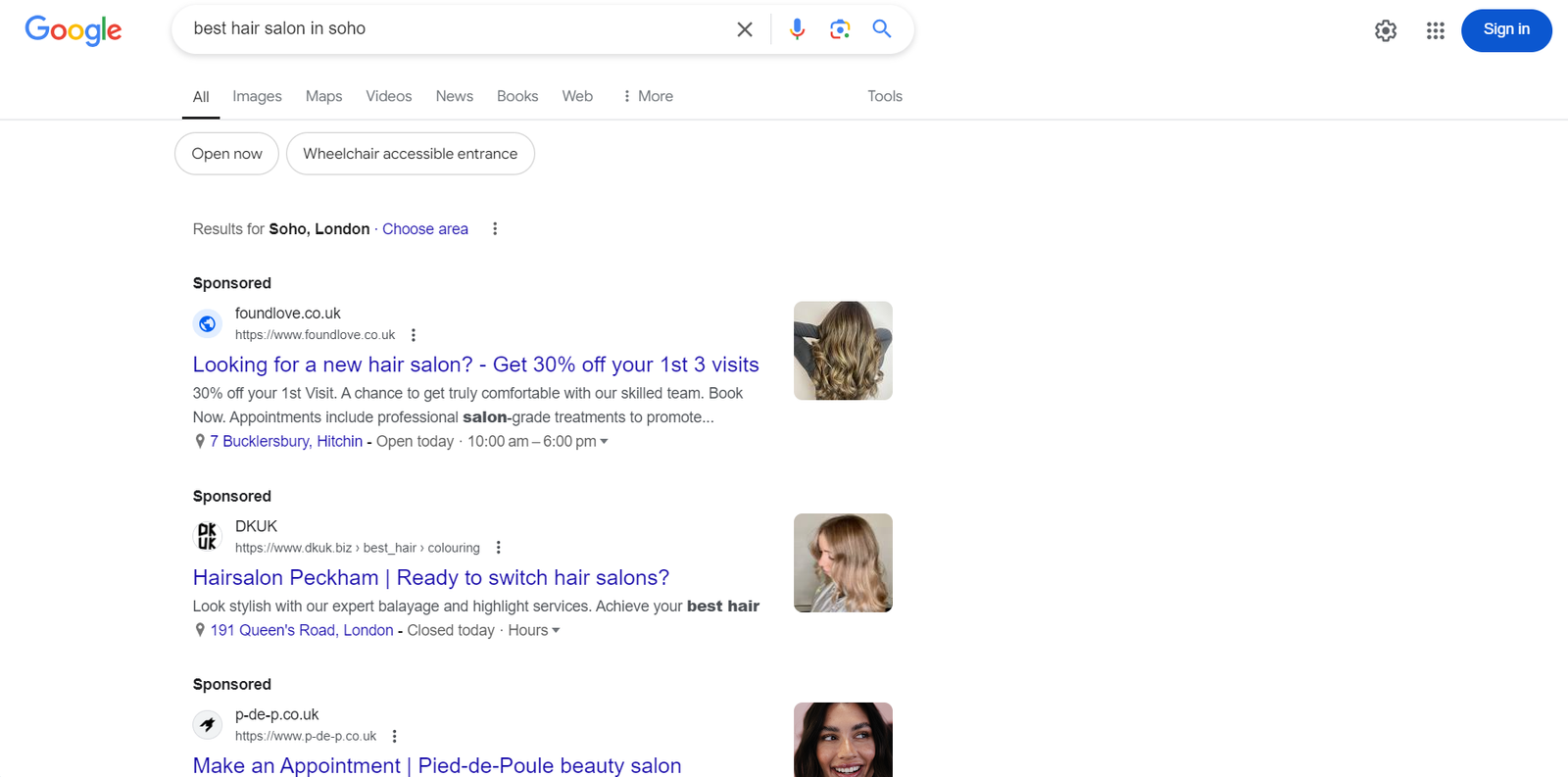Click the blue magnifier search icon
1568x777 pixels.
882,29
